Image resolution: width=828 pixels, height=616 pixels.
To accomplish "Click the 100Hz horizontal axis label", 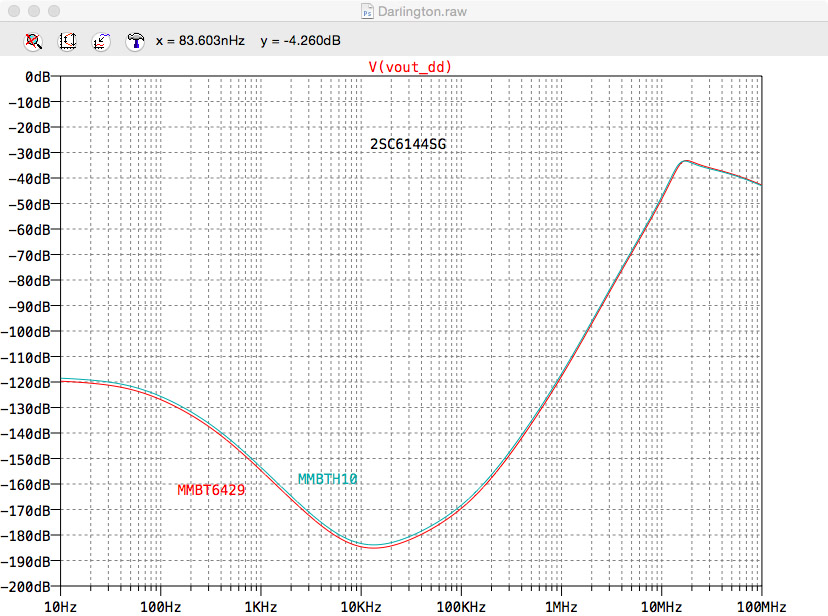I will pos(161,607).
